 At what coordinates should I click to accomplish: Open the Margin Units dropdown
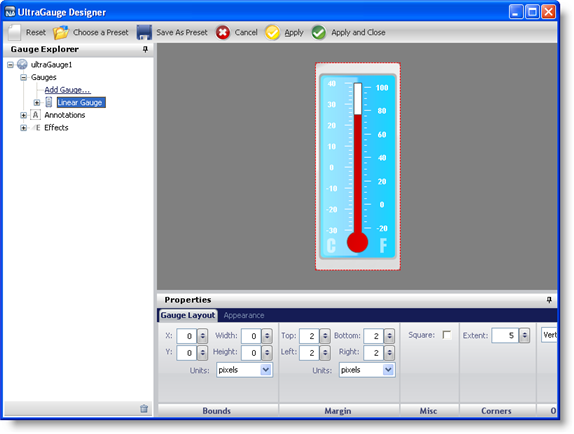click(388, 370)
